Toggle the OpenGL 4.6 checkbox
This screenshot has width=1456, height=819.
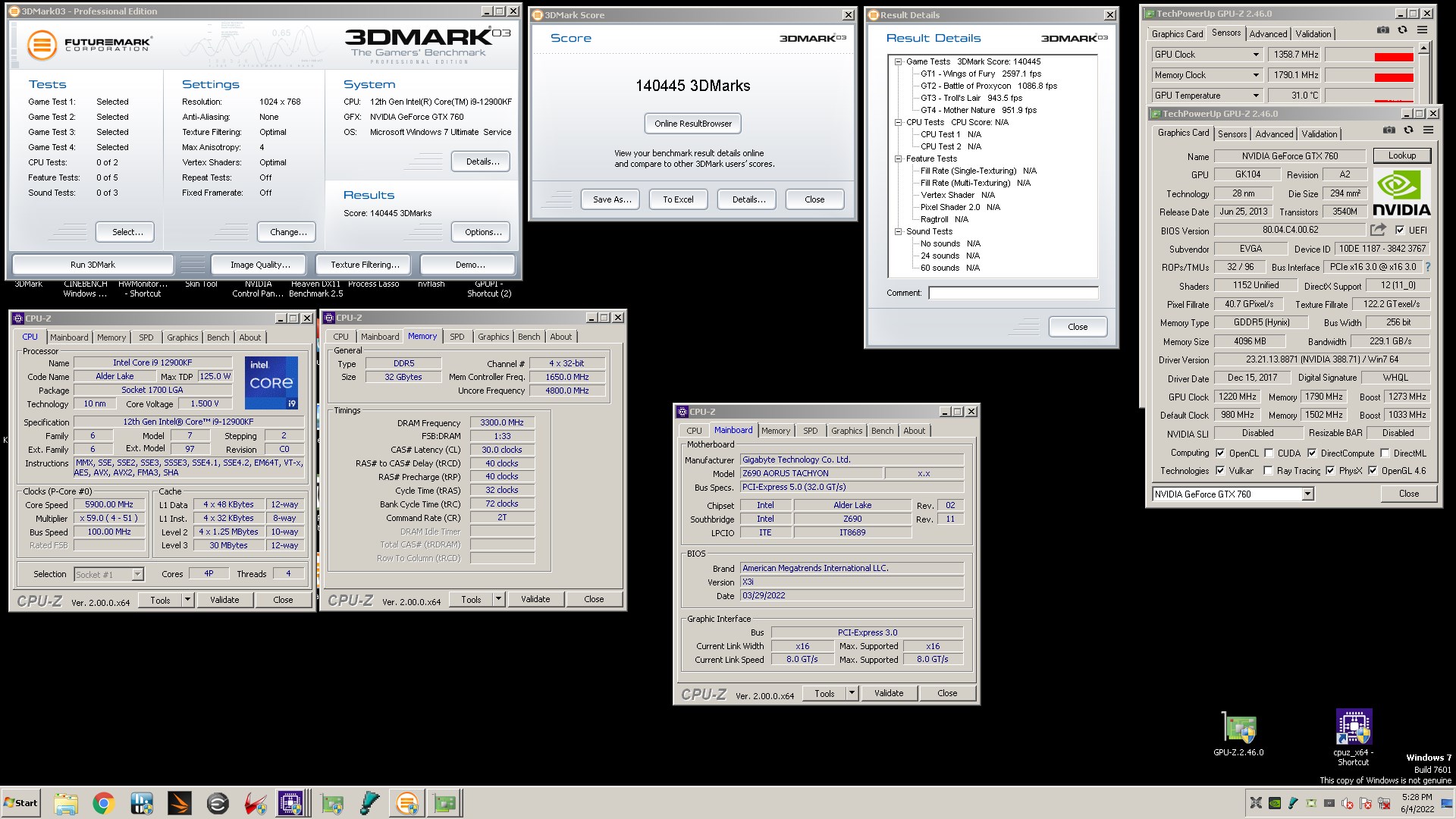tap(1373, 471)
